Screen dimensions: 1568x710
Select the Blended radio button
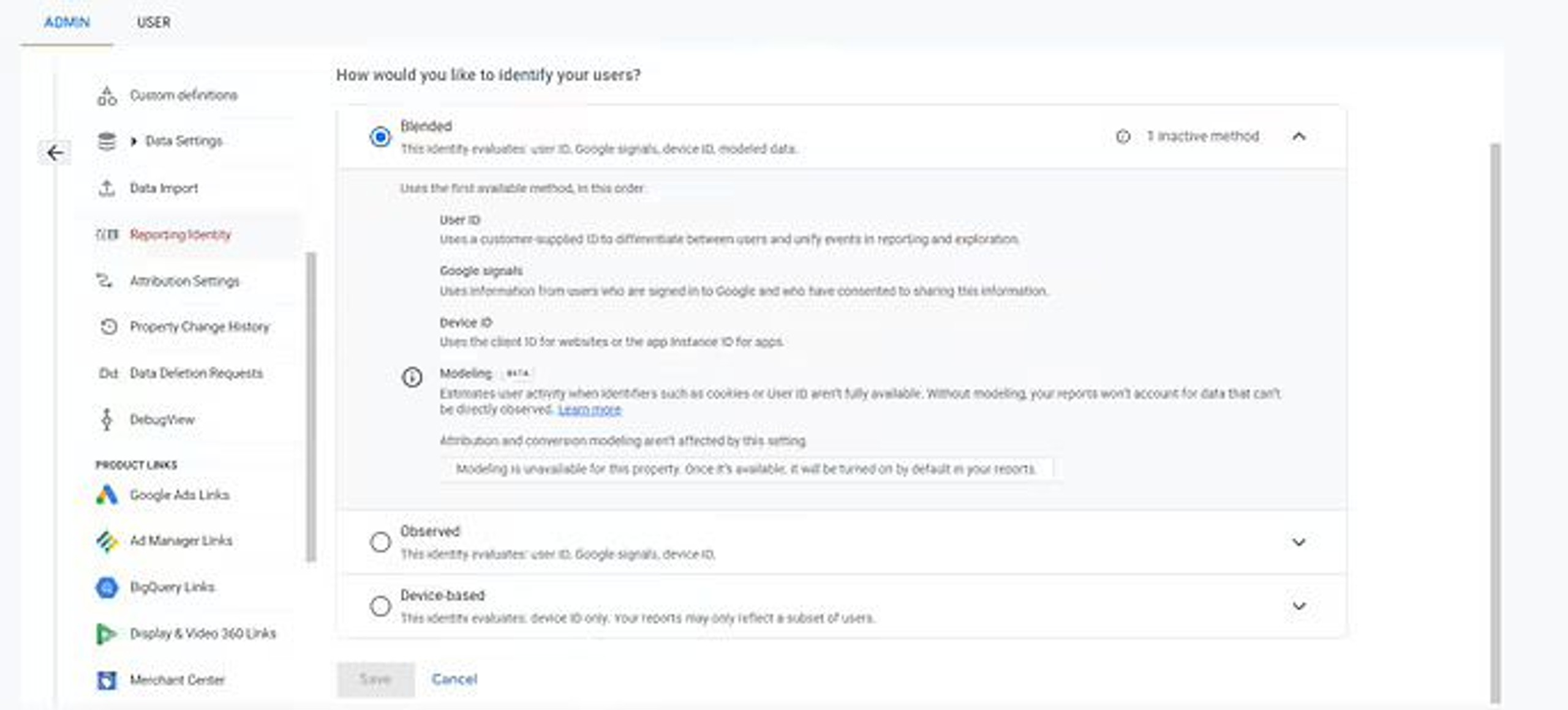380,136
